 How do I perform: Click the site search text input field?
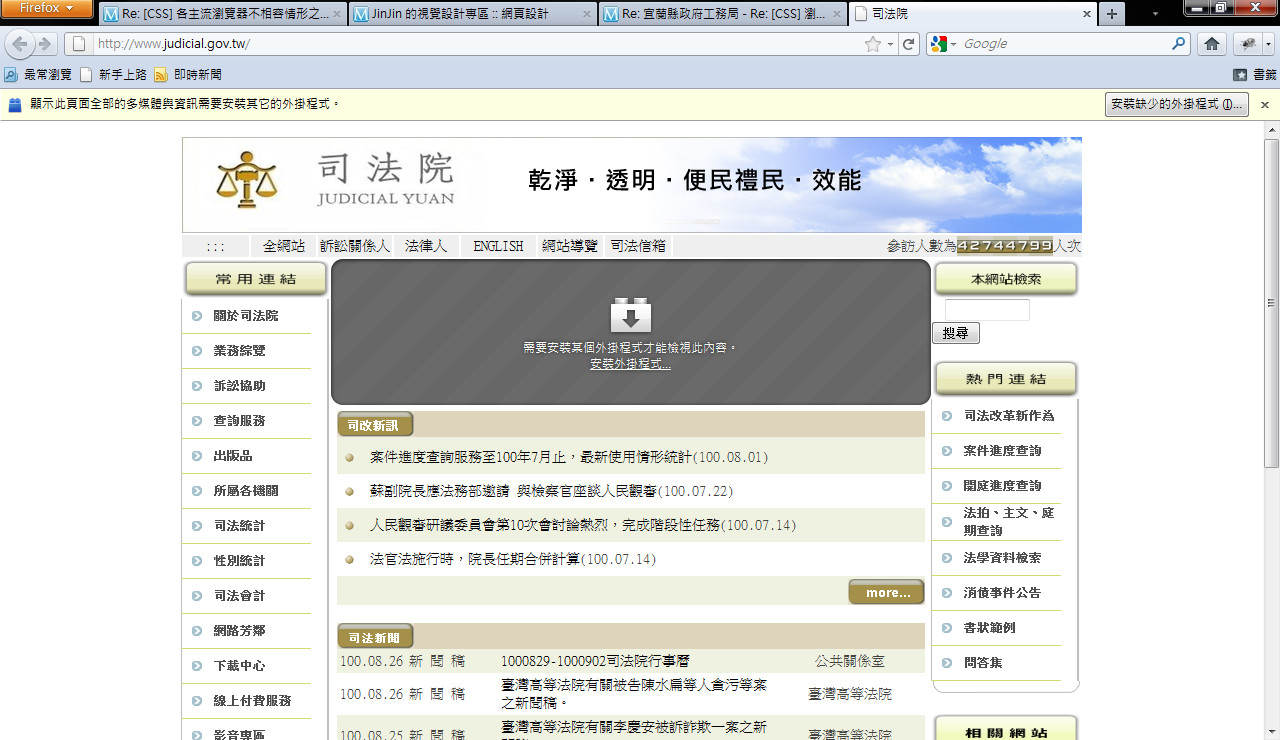click(x=986, y=310)
